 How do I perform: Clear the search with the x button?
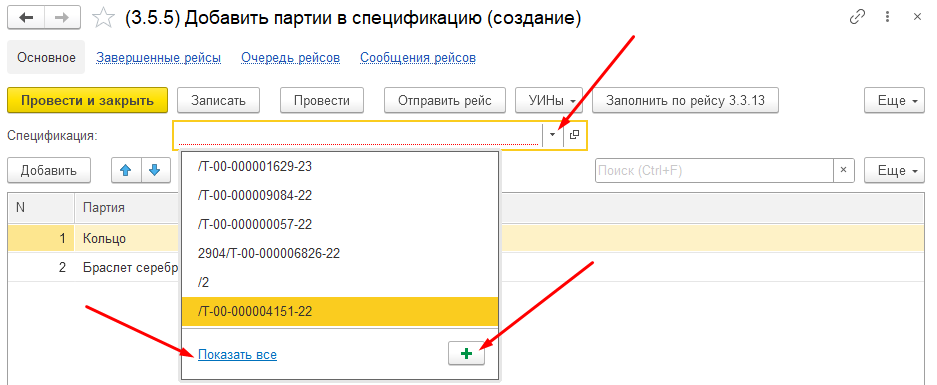(x=843, y=170)
